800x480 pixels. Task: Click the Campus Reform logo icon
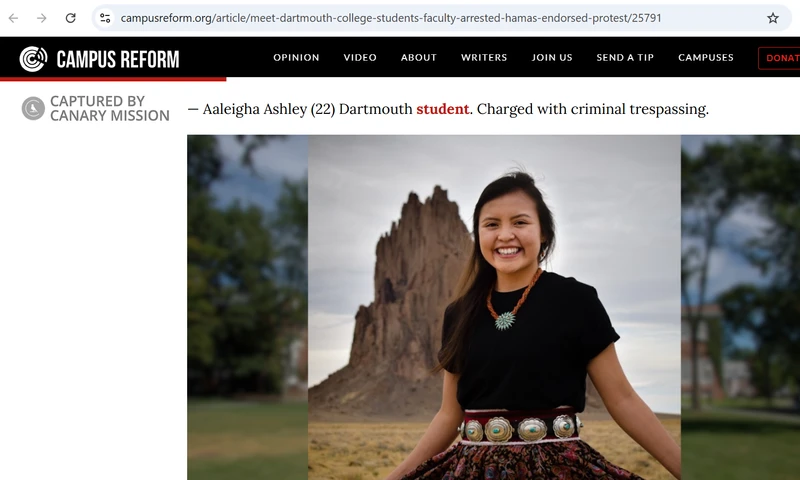tap(33, 59)
